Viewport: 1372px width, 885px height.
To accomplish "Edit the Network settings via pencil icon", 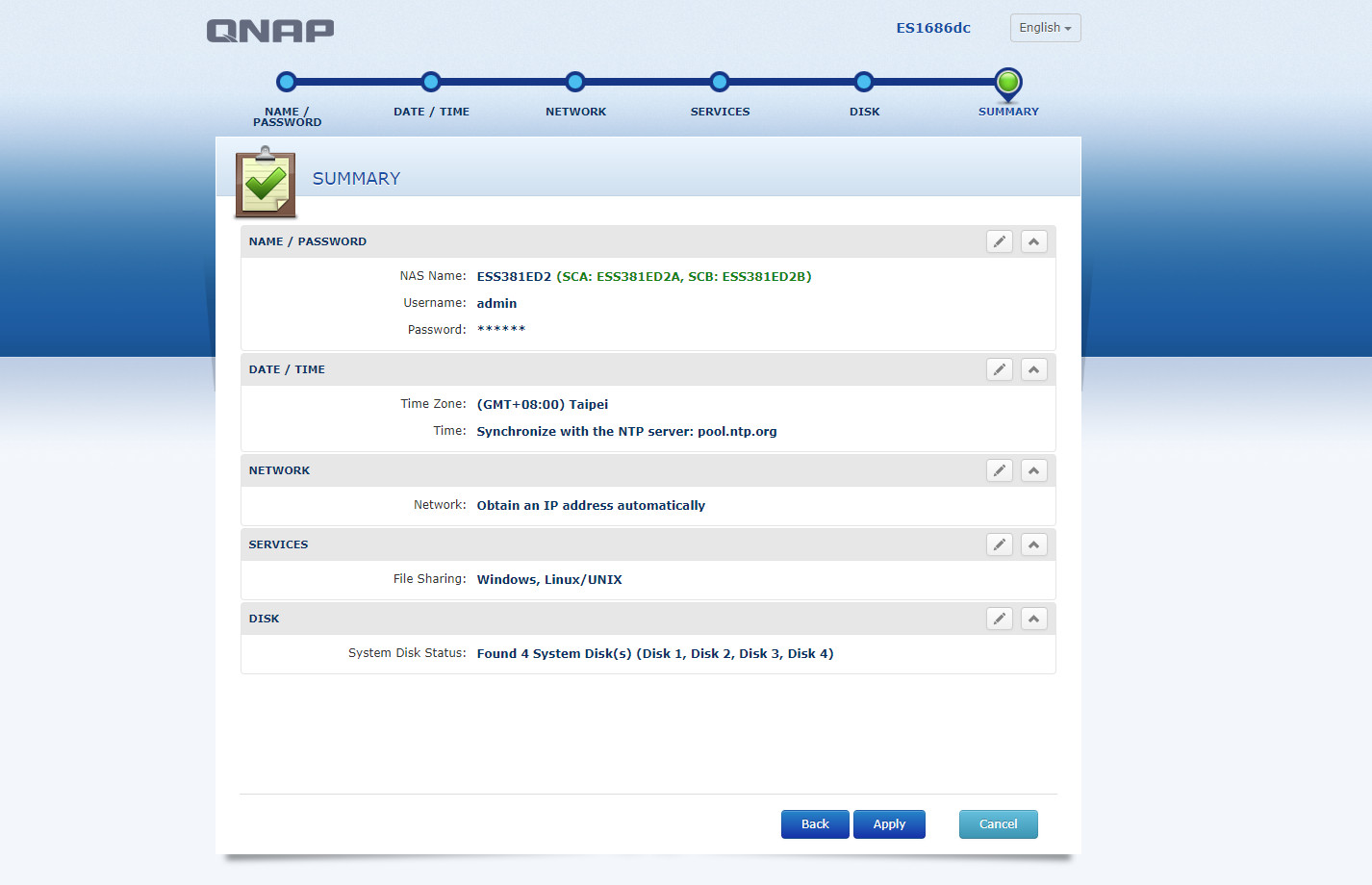I will pos(1000,470).
